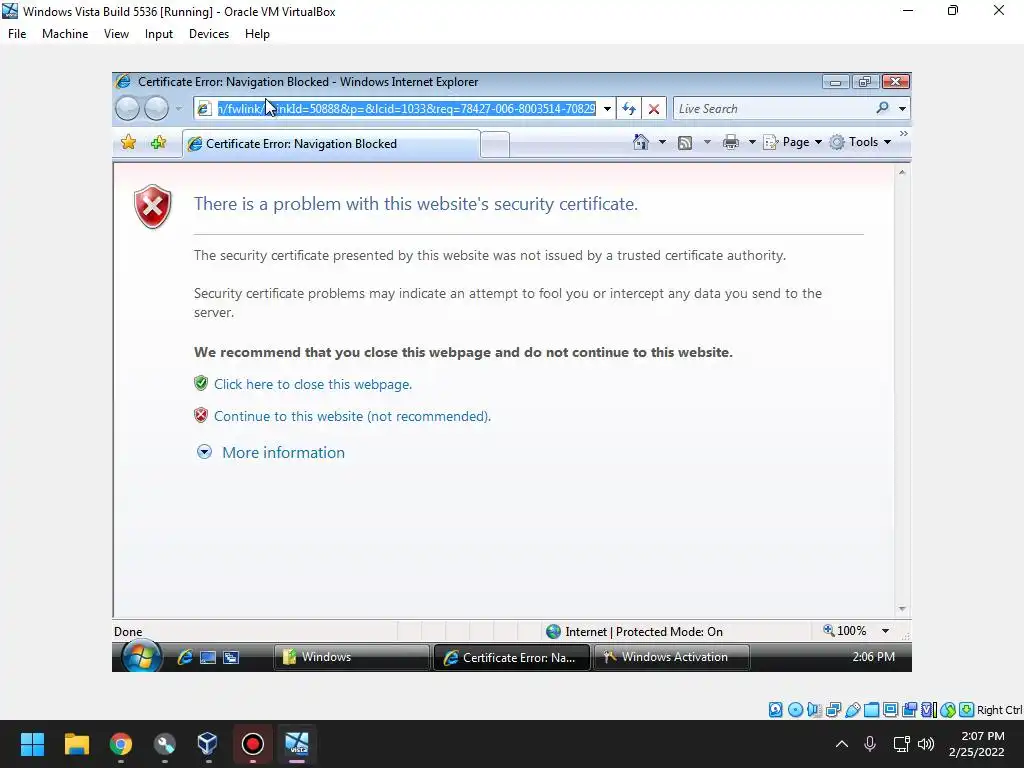The image size is (1024, 768).
Task: Open Feeds dropdown arrow
Action: pyautogui.click(x=707, y=142)
